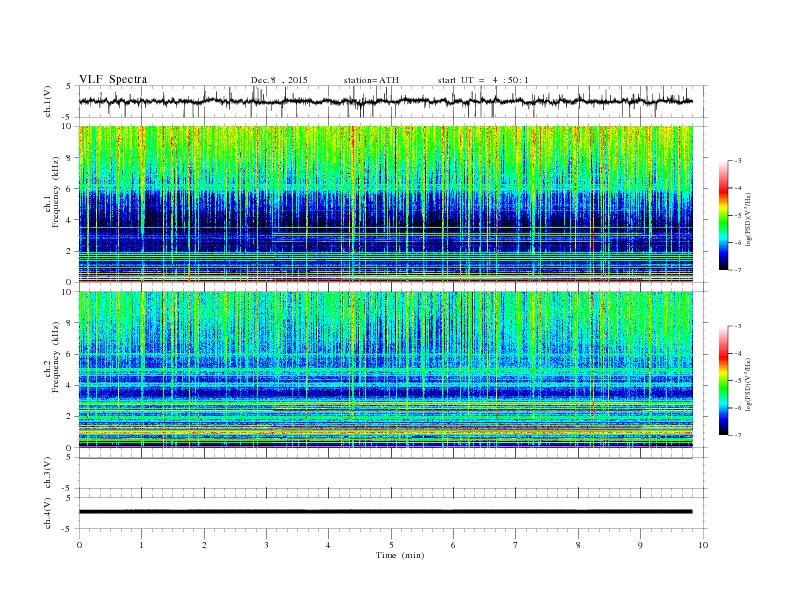Click the '-3' label on lower colorbar
The width and height of the screenshot is (792, 612).
pos(738,326)
